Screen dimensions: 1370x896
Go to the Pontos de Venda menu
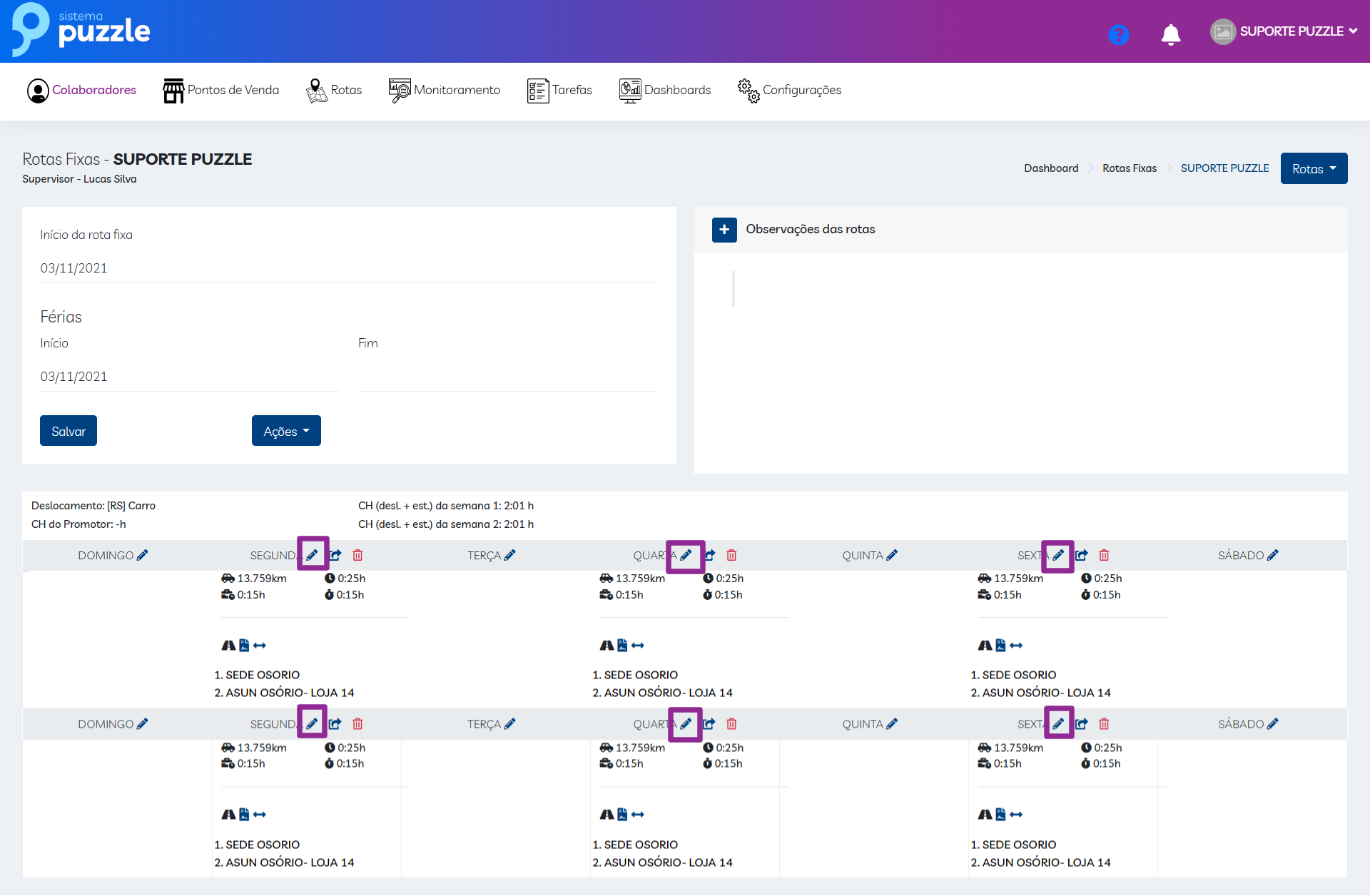221,90
